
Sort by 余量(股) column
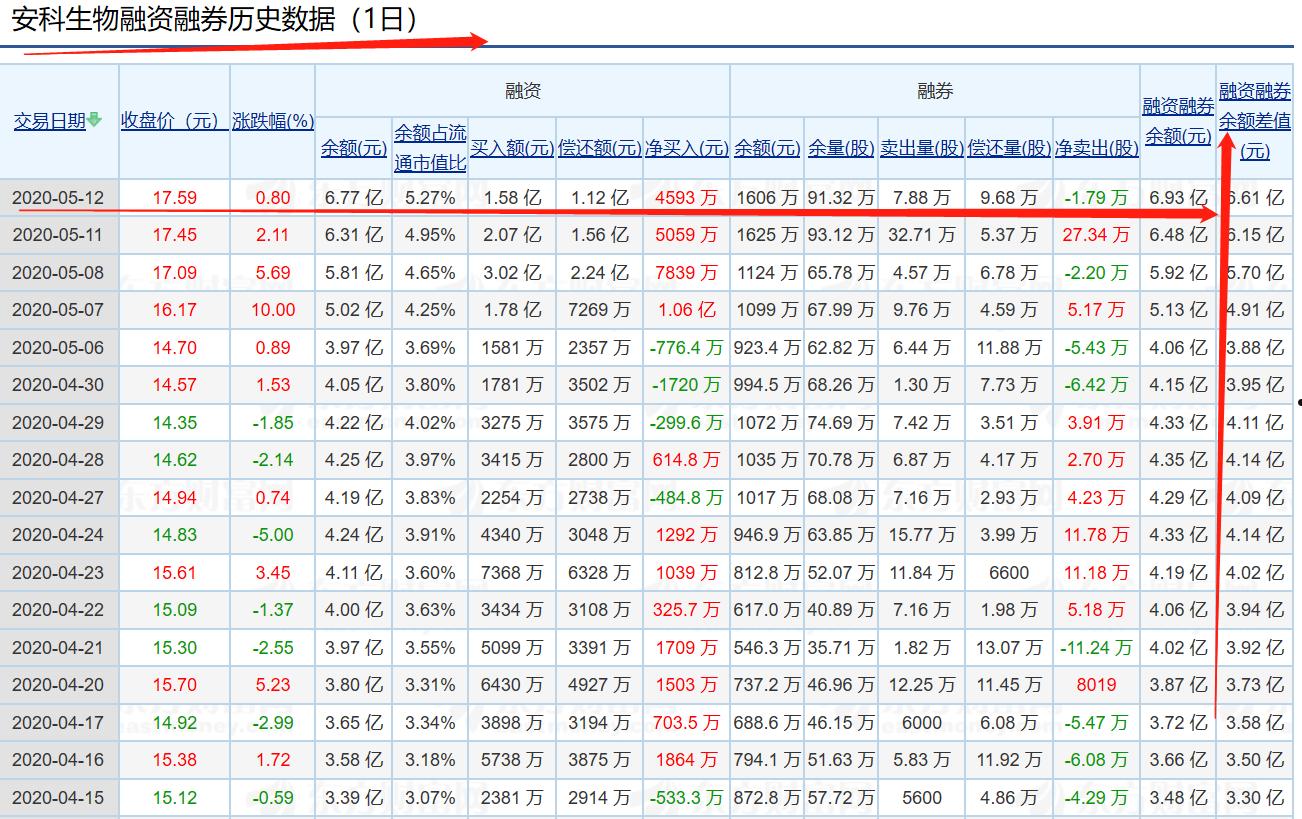841,149
